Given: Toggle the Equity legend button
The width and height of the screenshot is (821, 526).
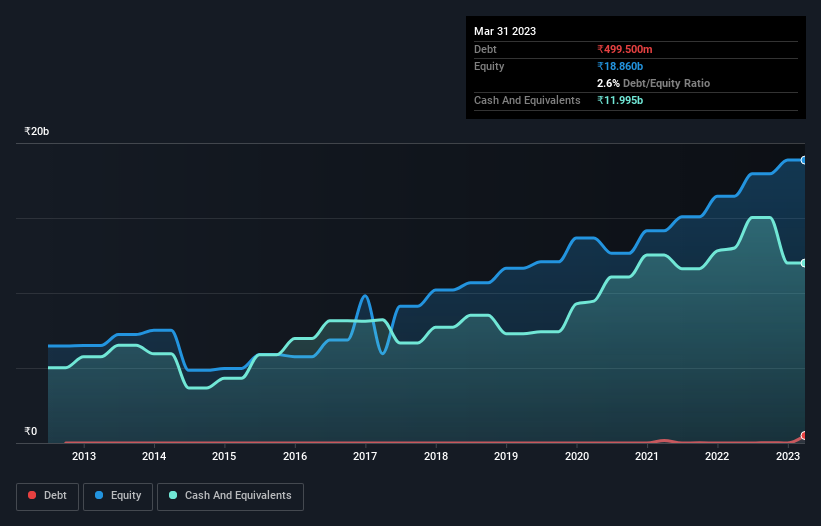Looking at the screenshot, I should [x=118, y=496].
